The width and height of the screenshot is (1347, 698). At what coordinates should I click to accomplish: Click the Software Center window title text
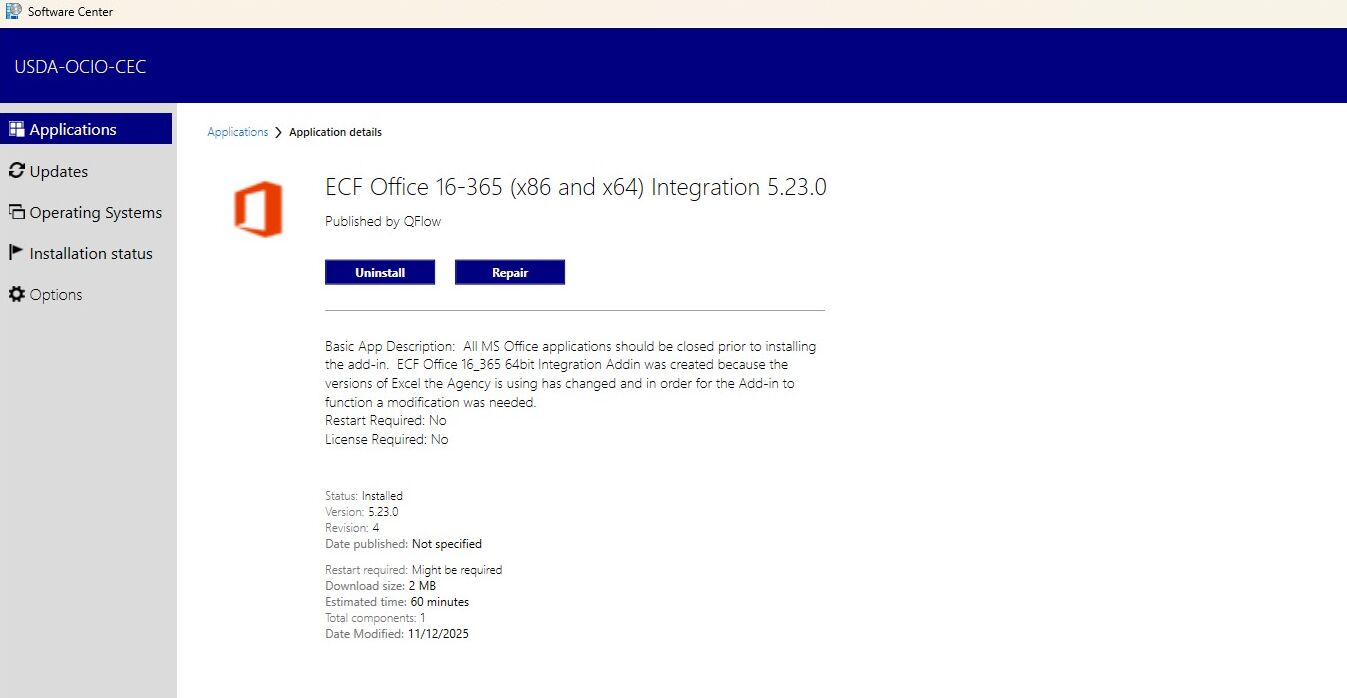point(70,12)
